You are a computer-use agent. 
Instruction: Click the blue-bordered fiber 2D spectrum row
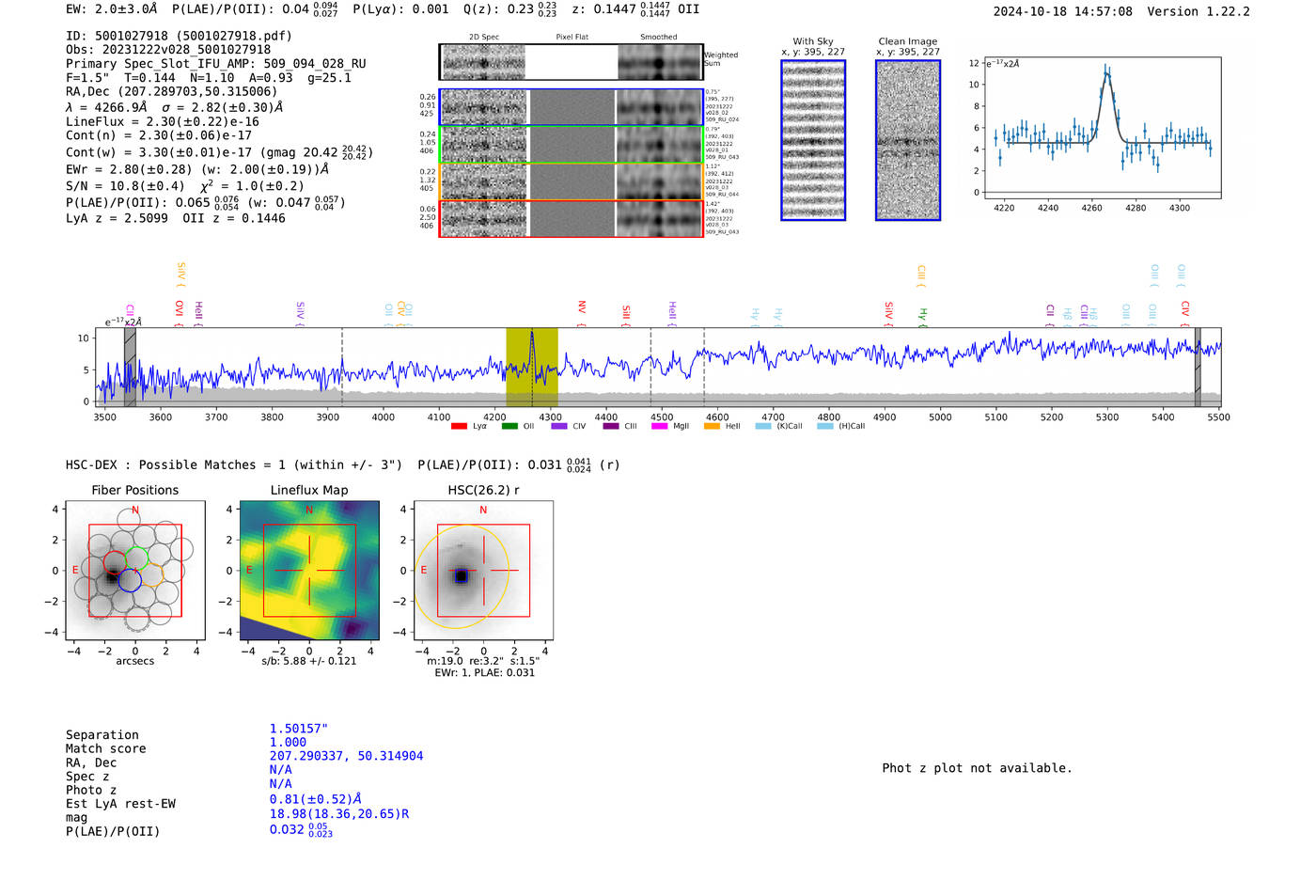pos(572,107)
